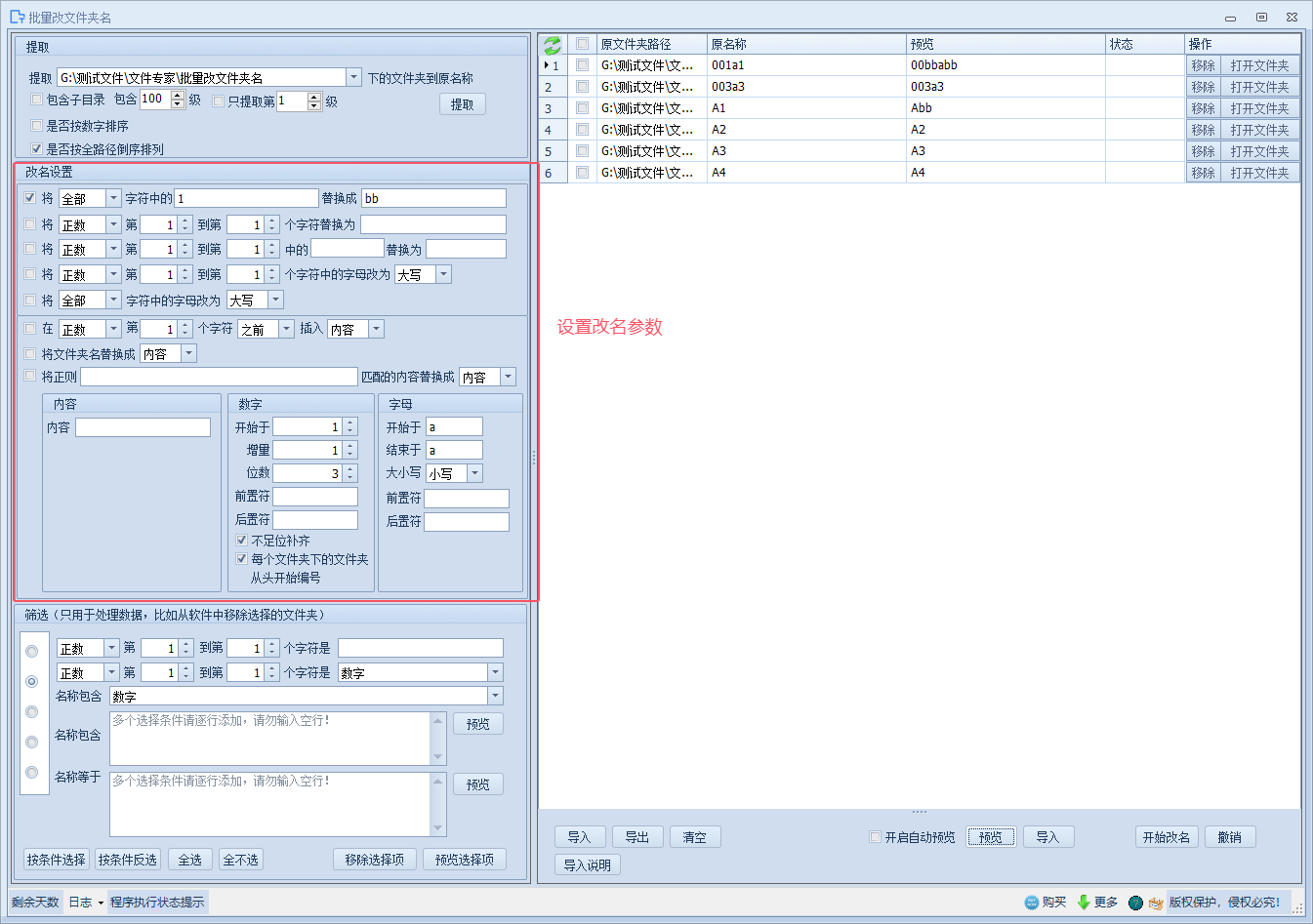Click the 替换成 input field containing bb
1313x924 pixels.
pos(433,198)
